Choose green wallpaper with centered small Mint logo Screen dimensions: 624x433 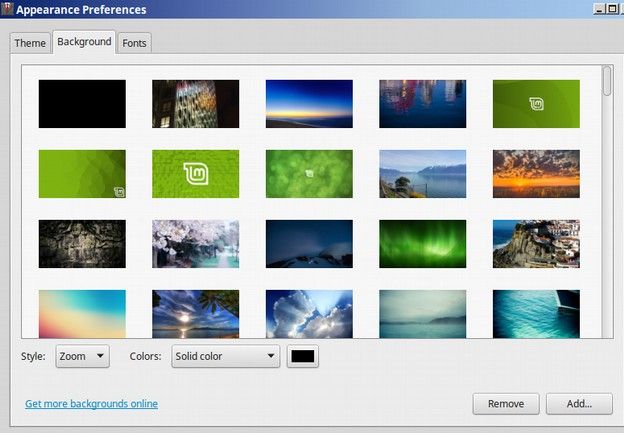536,104
